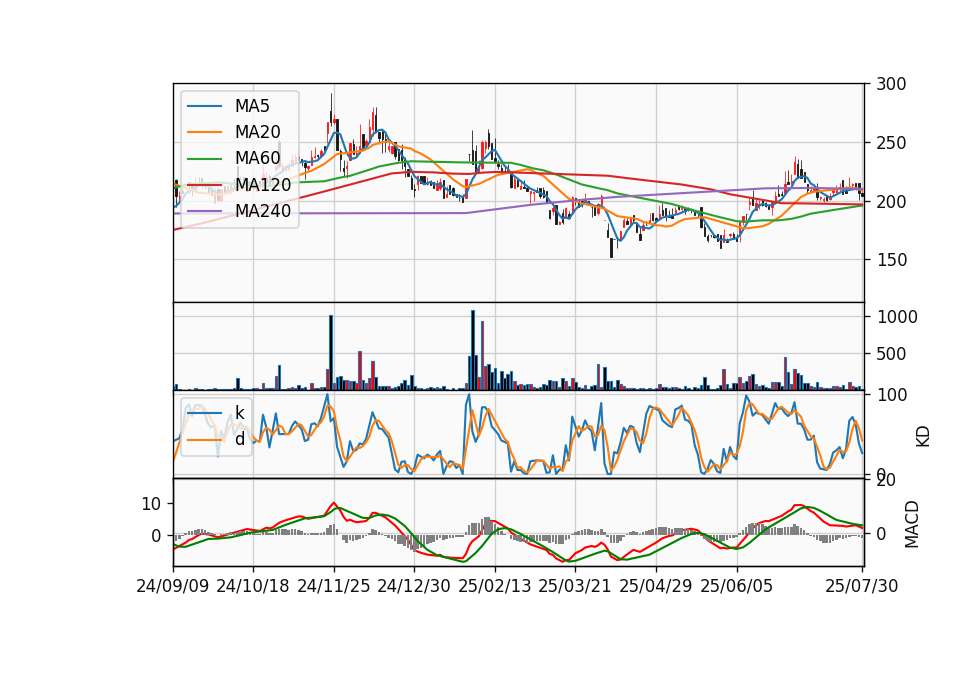Image resolution: width=960 pixels, height=690 pixels.
Task: Click the MA5 legend label
Action: point(252,106)
